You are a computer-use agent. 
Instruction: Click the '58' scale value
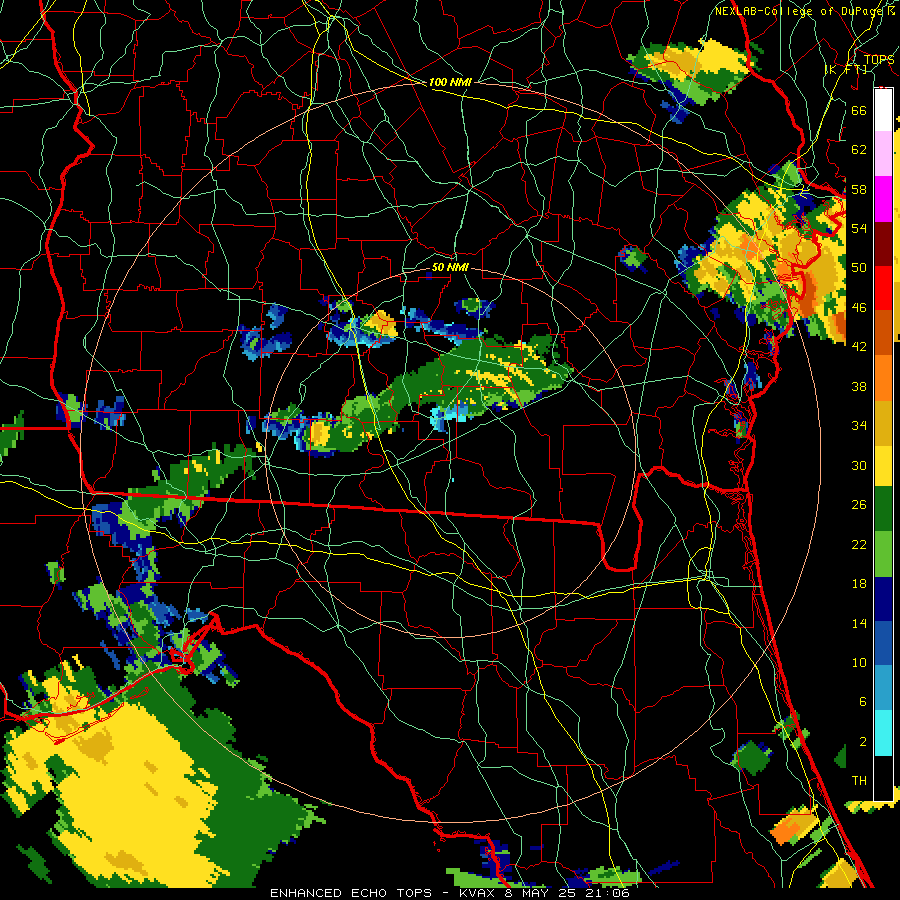point(859,189)
